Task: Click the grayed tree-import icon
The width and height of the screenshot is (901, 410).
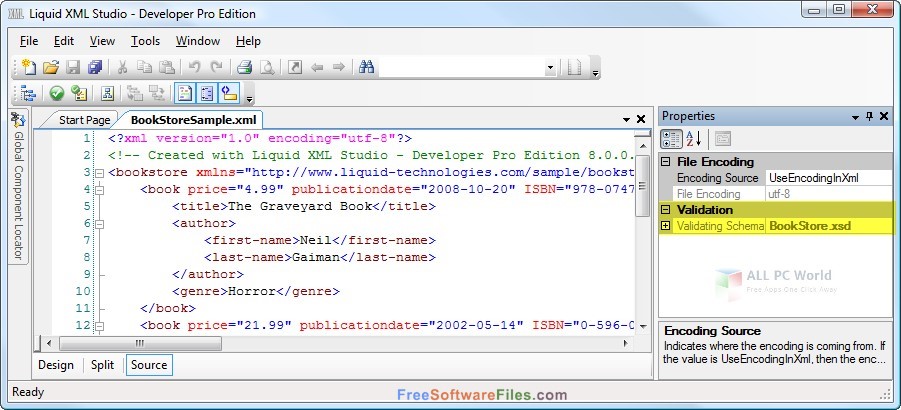Action: 134,93
